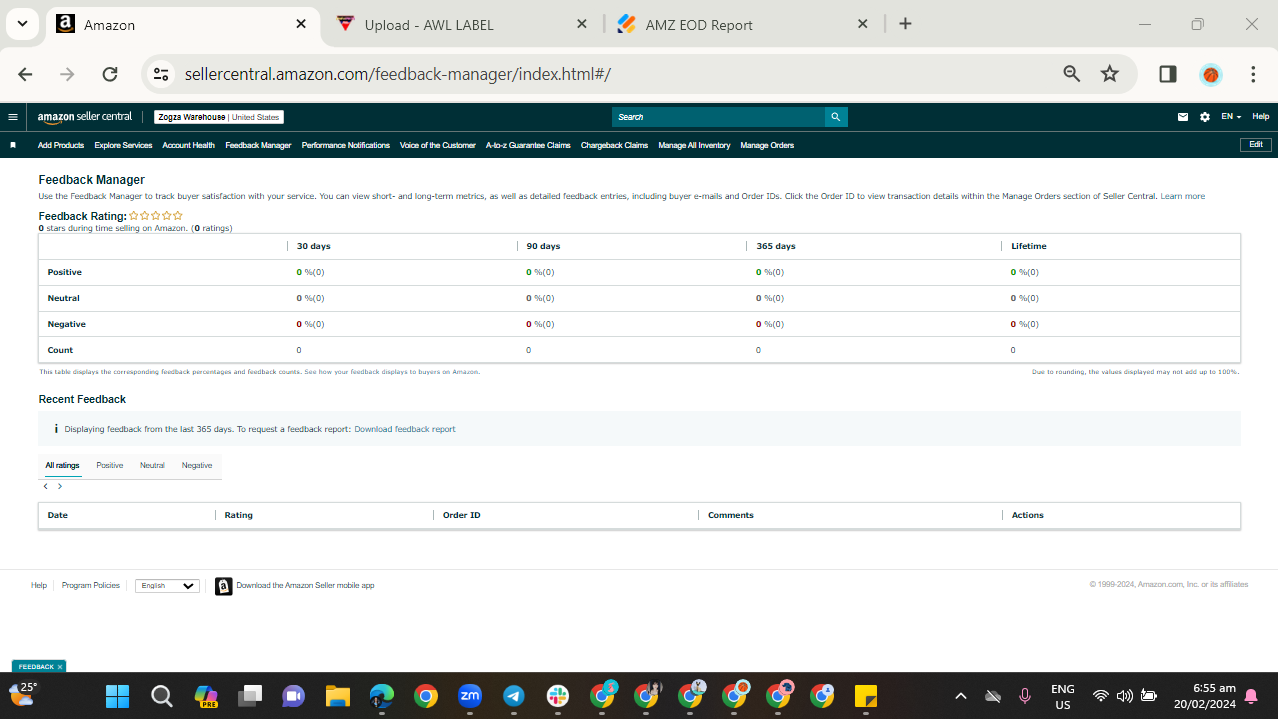Viewport: 1278px width, 719px height.
Task: Click the Amazon Seller mobile app icon
Action: [x=224, y=586]
